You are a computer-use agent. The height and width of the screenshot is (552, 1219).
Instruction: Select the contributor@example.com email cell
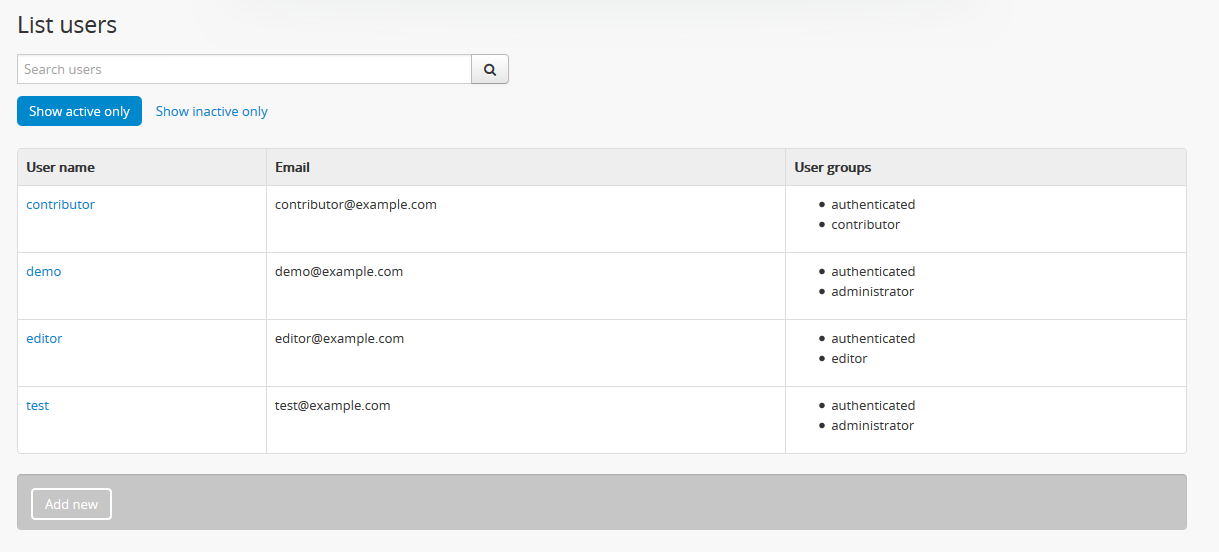[x=355, y=204]
